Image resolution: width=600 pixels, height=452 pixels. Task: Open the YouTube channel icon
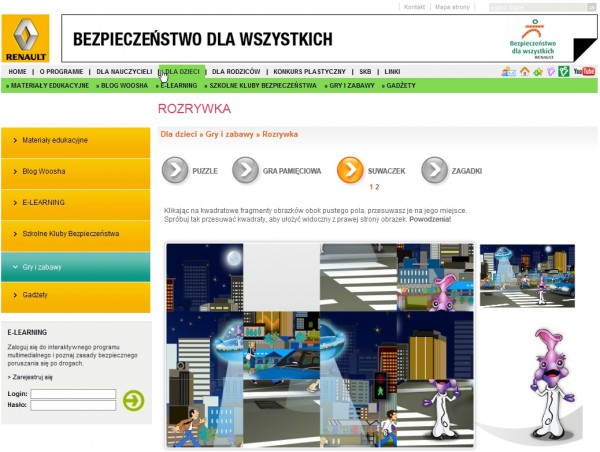click(x=584, y=72)
